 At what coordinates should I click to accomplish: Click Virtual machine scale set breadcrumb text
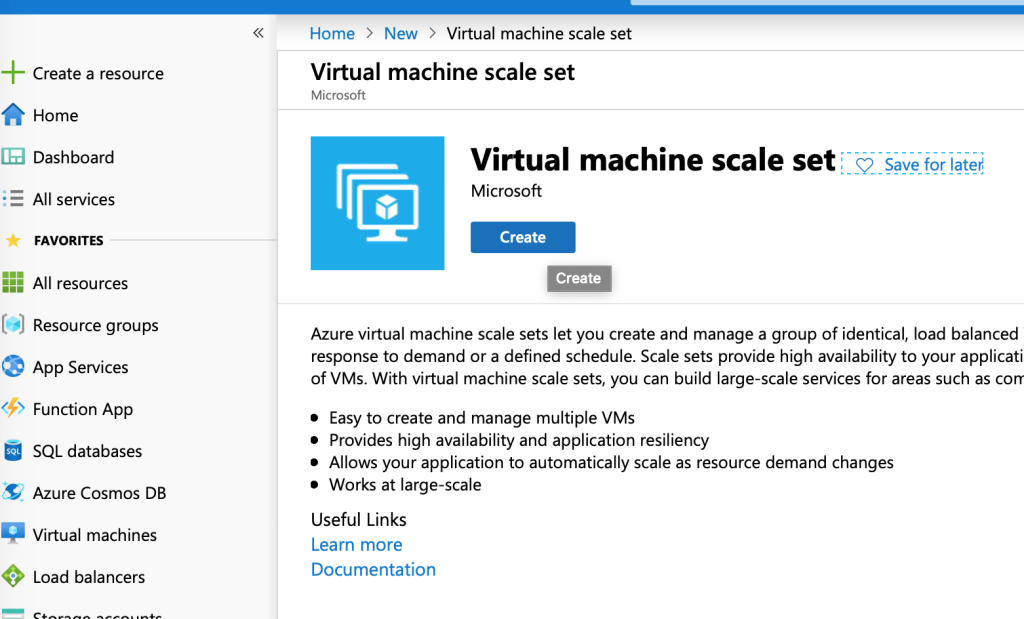539,34
